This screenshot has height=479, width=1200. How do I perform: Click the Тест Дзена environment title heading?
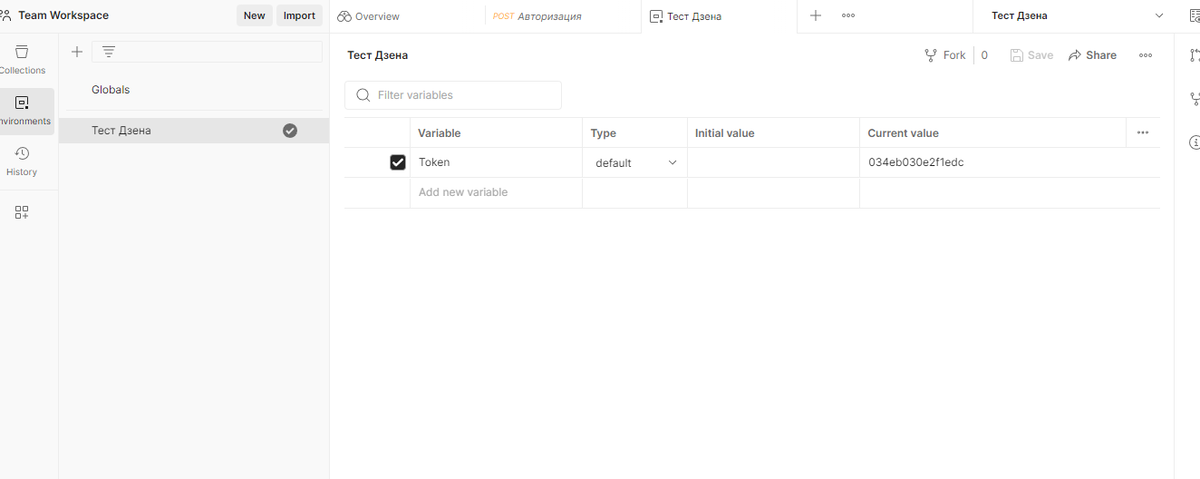click(x=377, y=55)
